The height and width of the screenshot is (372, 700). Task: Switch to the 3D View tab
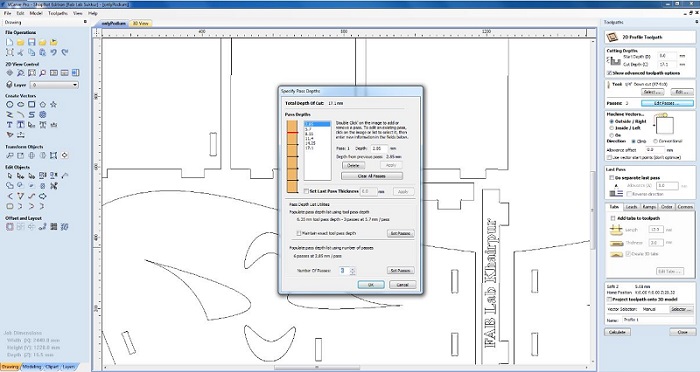[x=140, y=23]
